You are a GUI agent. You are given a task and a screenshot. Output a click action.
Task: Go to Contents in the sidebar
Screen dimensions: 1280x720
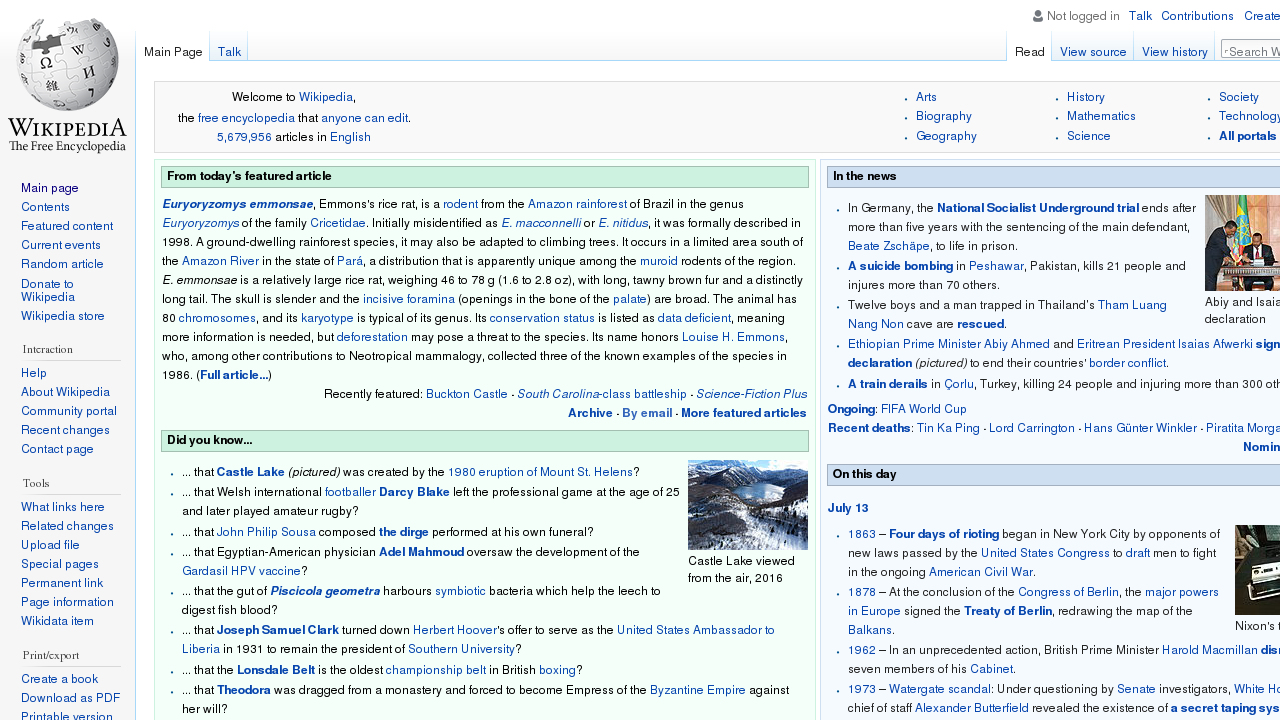[x=45, y=207]
